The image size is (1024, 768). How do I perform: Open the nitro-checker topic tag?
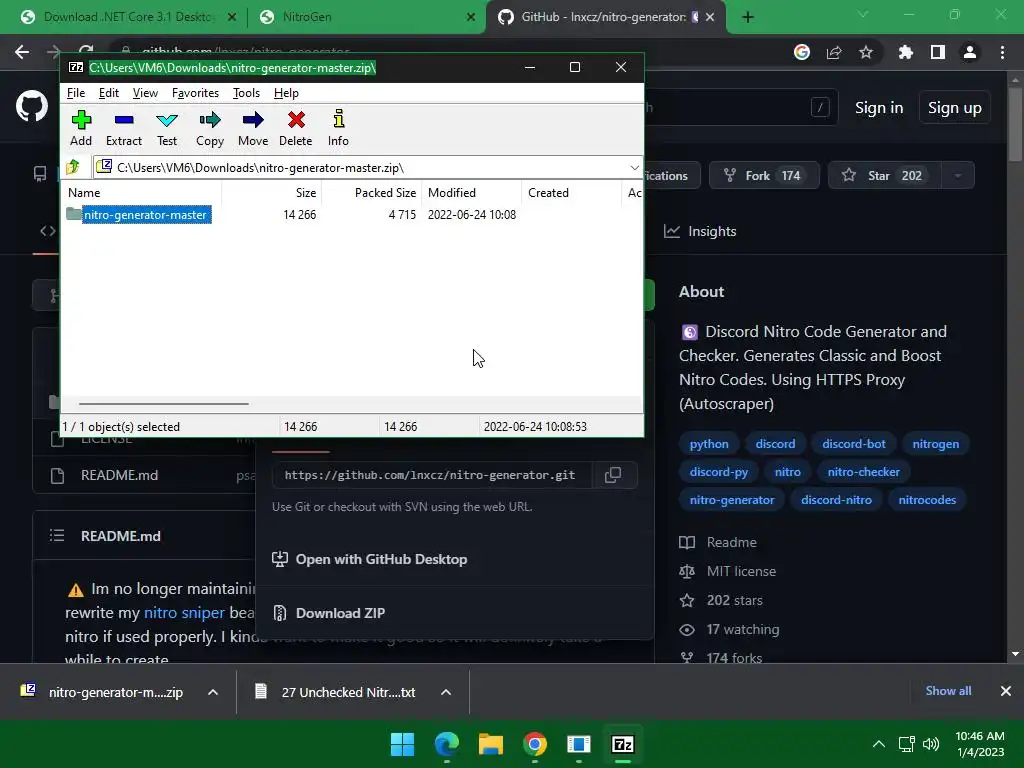tap(863, 472)
